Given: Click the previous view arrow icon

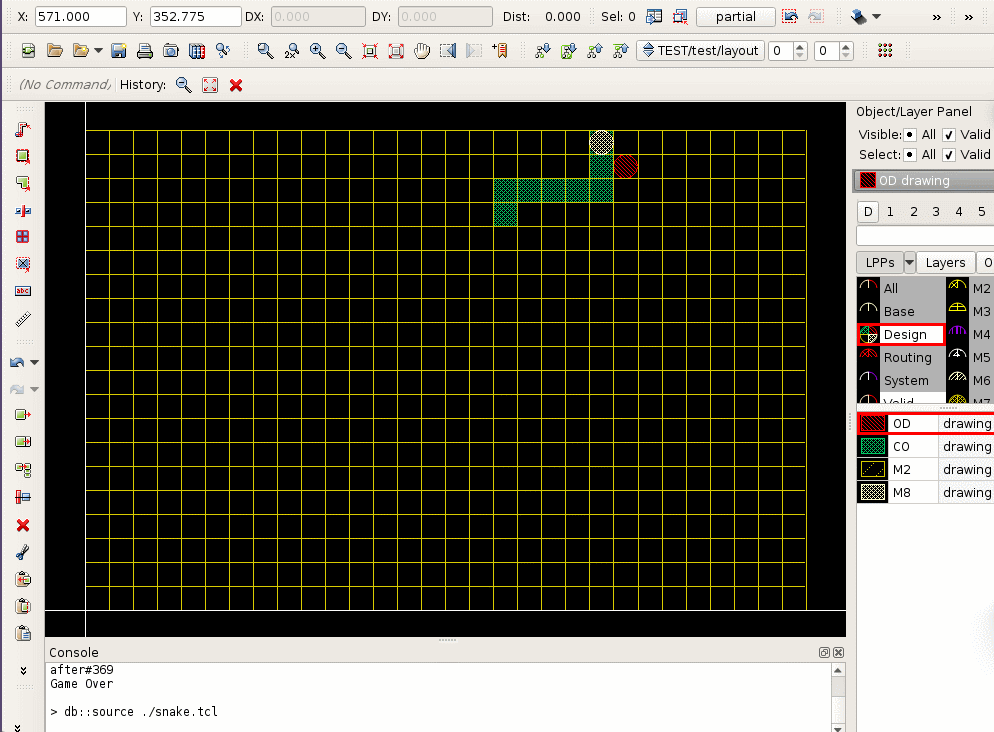Looking at the screenshot, I should click(x=448, y=51).
